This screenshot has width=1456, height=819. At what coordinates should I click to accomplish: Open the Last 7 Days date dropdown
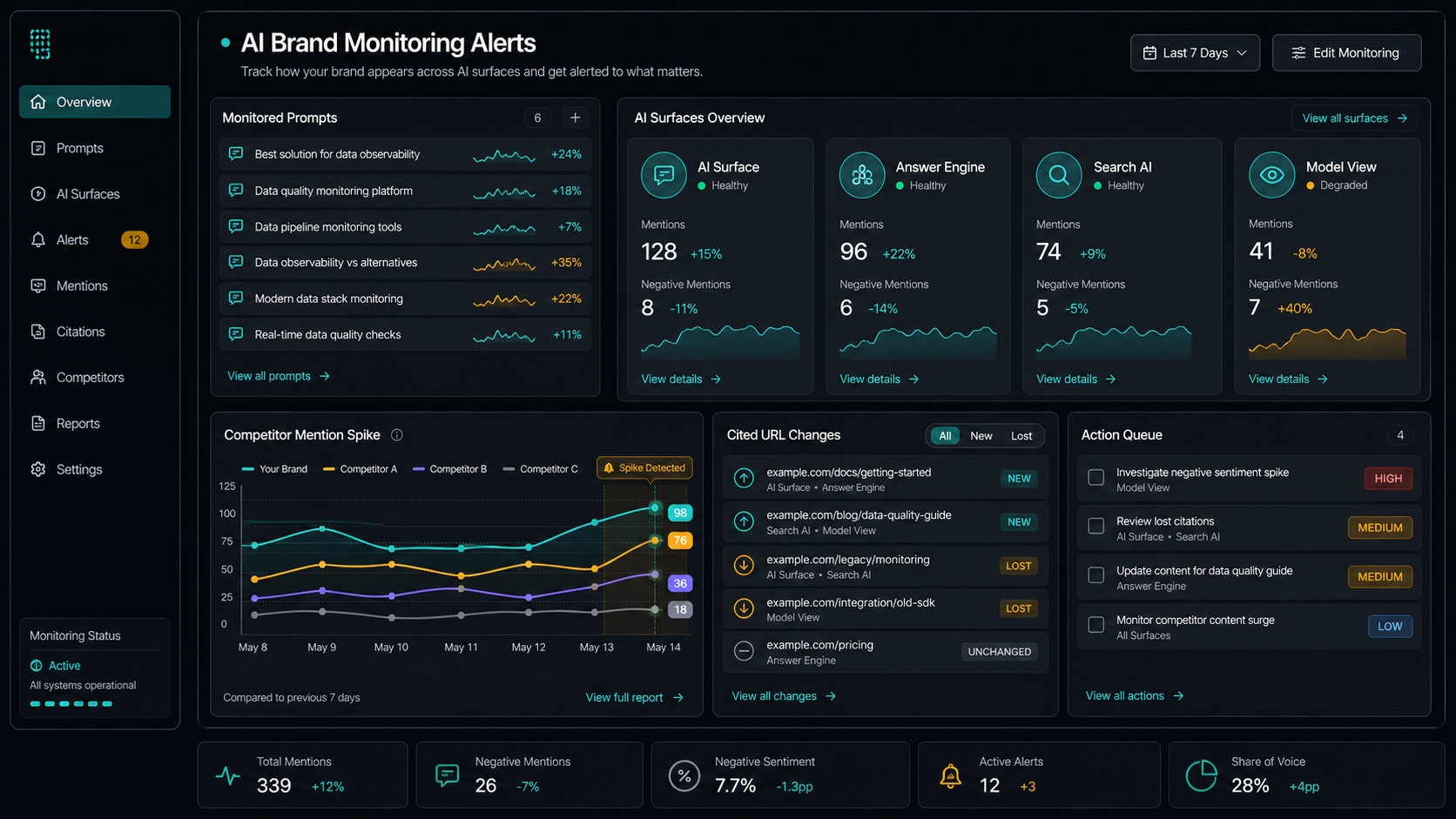point(1195,53)
